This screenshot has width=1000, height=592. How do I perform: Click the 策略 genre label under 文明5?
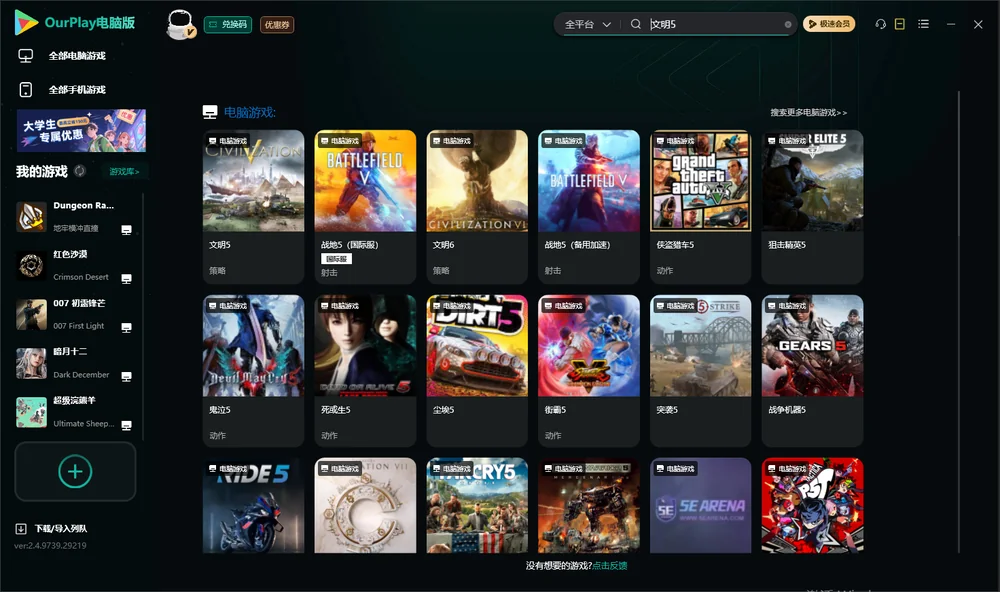[217, 270]
